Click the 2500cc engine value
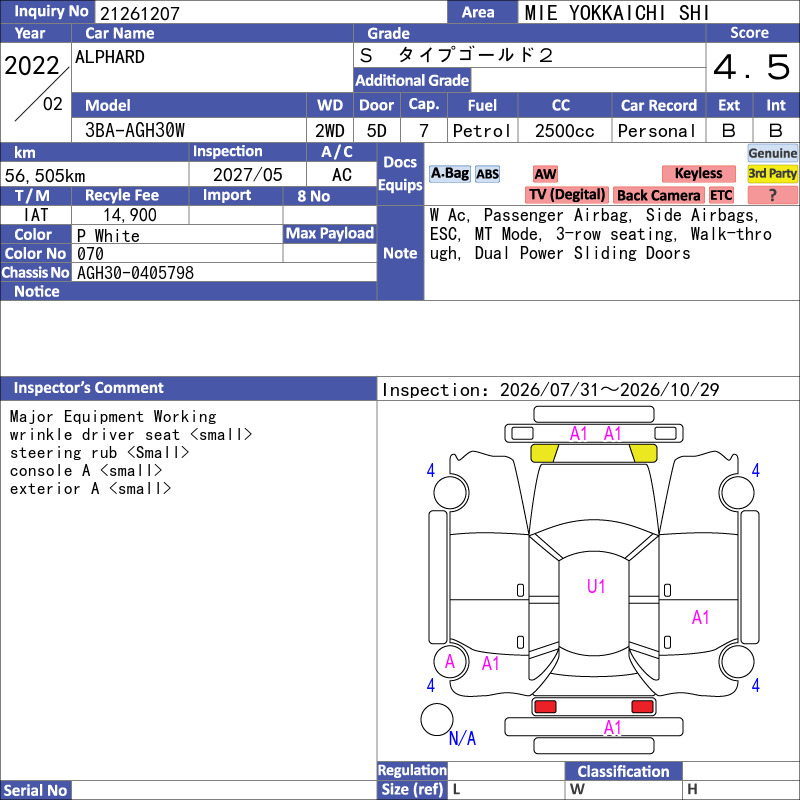Image resolution: width=800 pixels, height=800 pixels. coord(565,131)
